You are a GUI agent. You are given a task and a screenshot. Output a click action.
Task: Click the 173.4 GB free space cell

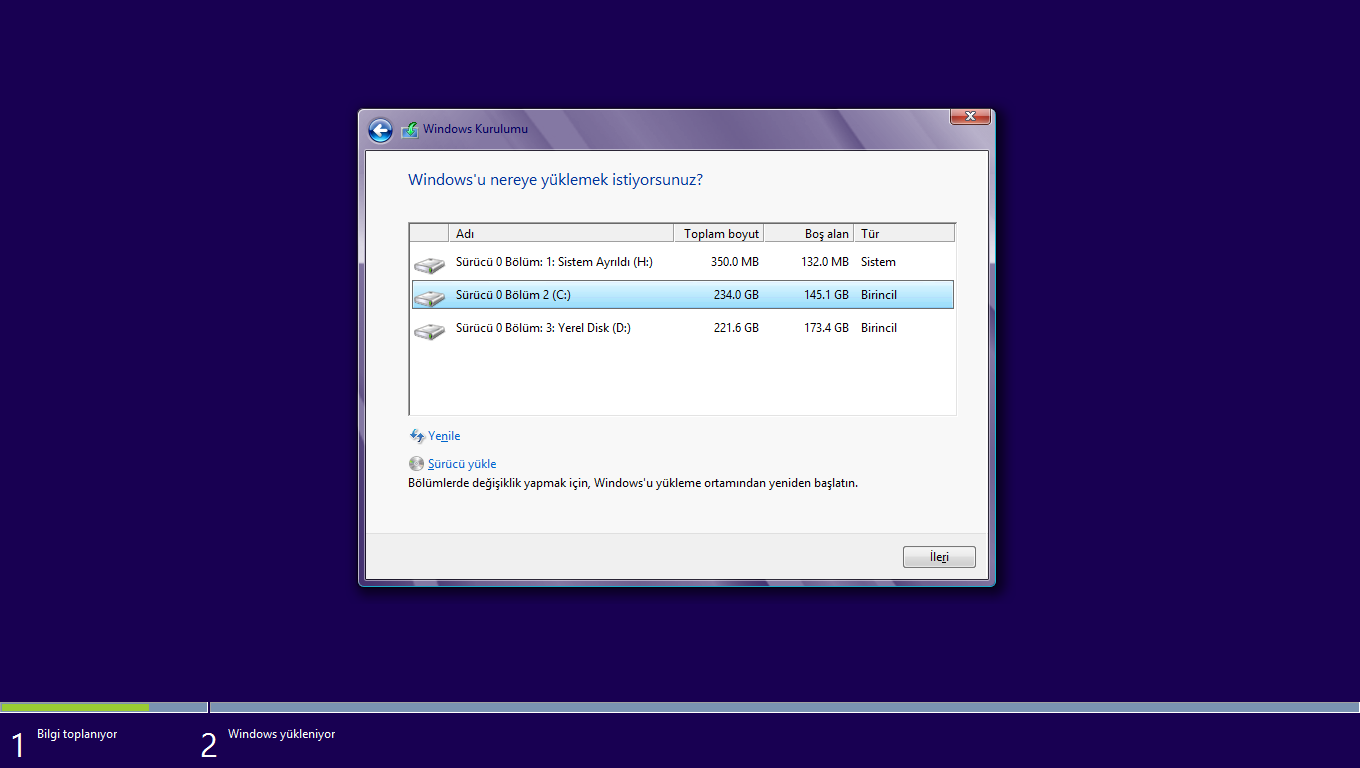pos(826,328)
